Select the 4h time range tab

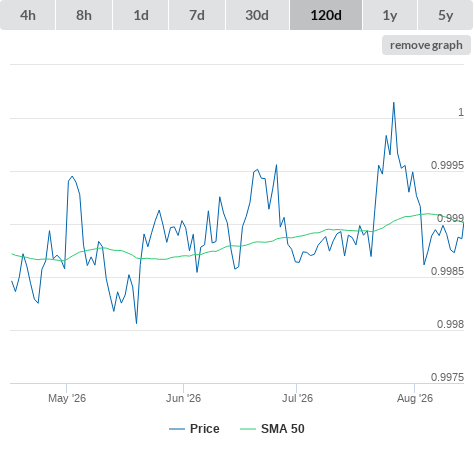[28, 15]
